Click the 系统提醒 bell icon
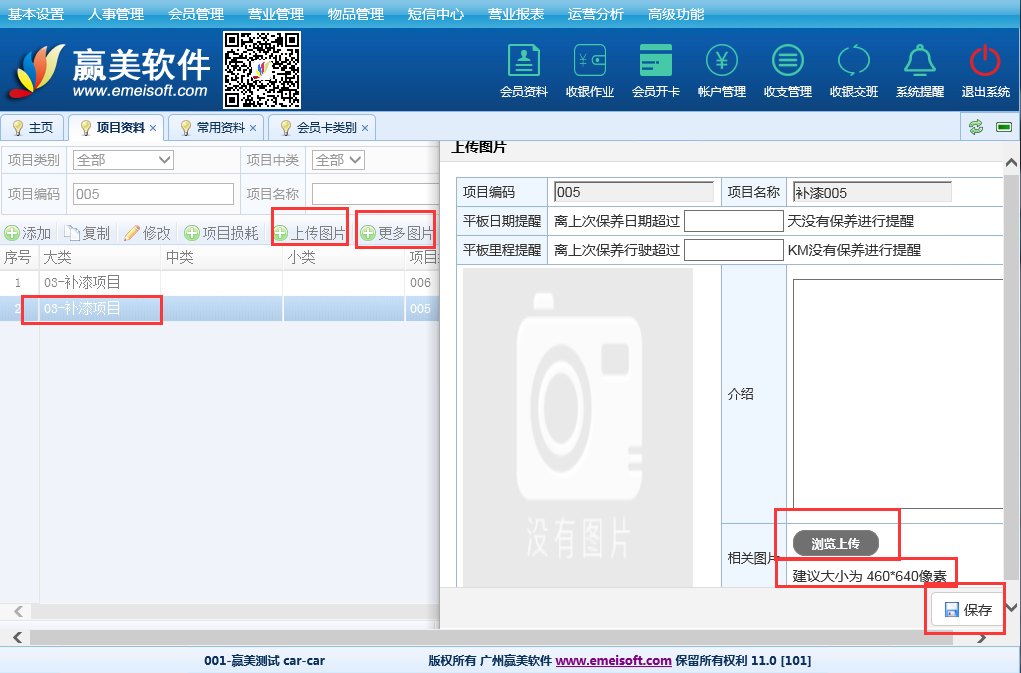Image resolution: width=1021 pixels, height=673 pixels. click(919, 62)
